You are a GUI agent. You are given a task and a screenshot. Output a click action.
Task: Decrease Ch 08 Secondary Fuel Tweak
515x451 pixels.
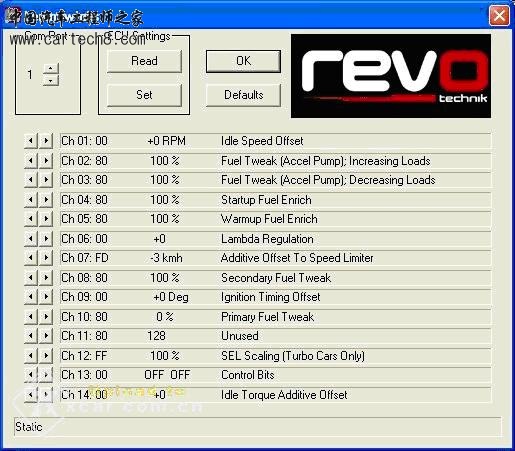pyautogui.click(x=31, y=277)
